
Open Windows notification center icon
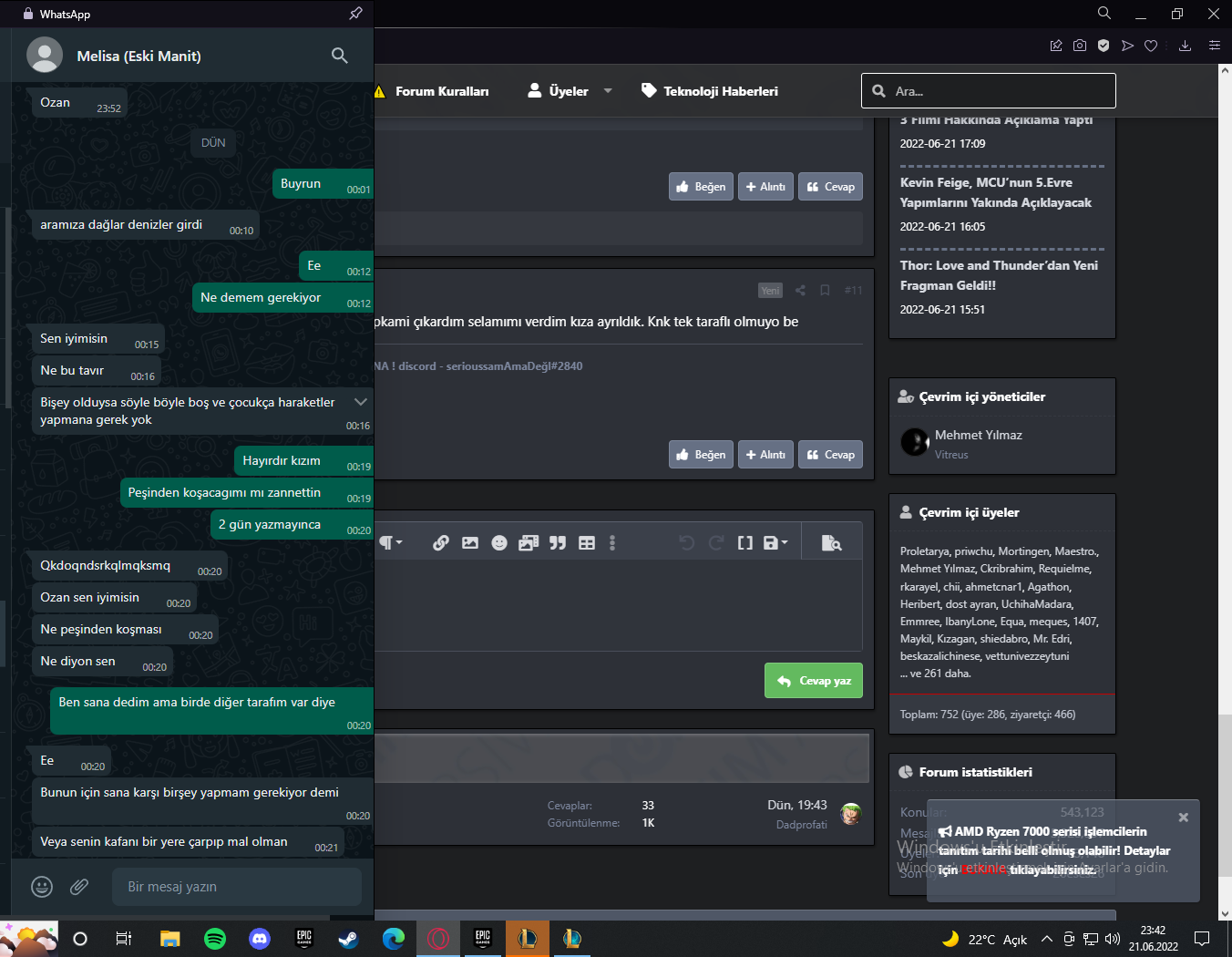point(1202,939)
